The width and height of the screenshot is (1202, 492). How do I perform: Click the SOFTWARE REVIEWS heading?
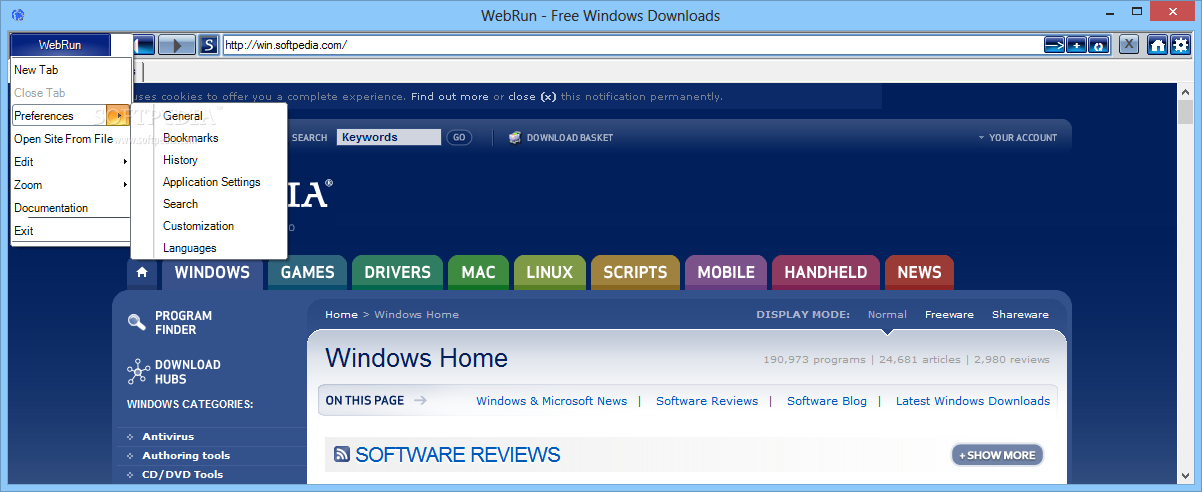(x=458, y=455)
